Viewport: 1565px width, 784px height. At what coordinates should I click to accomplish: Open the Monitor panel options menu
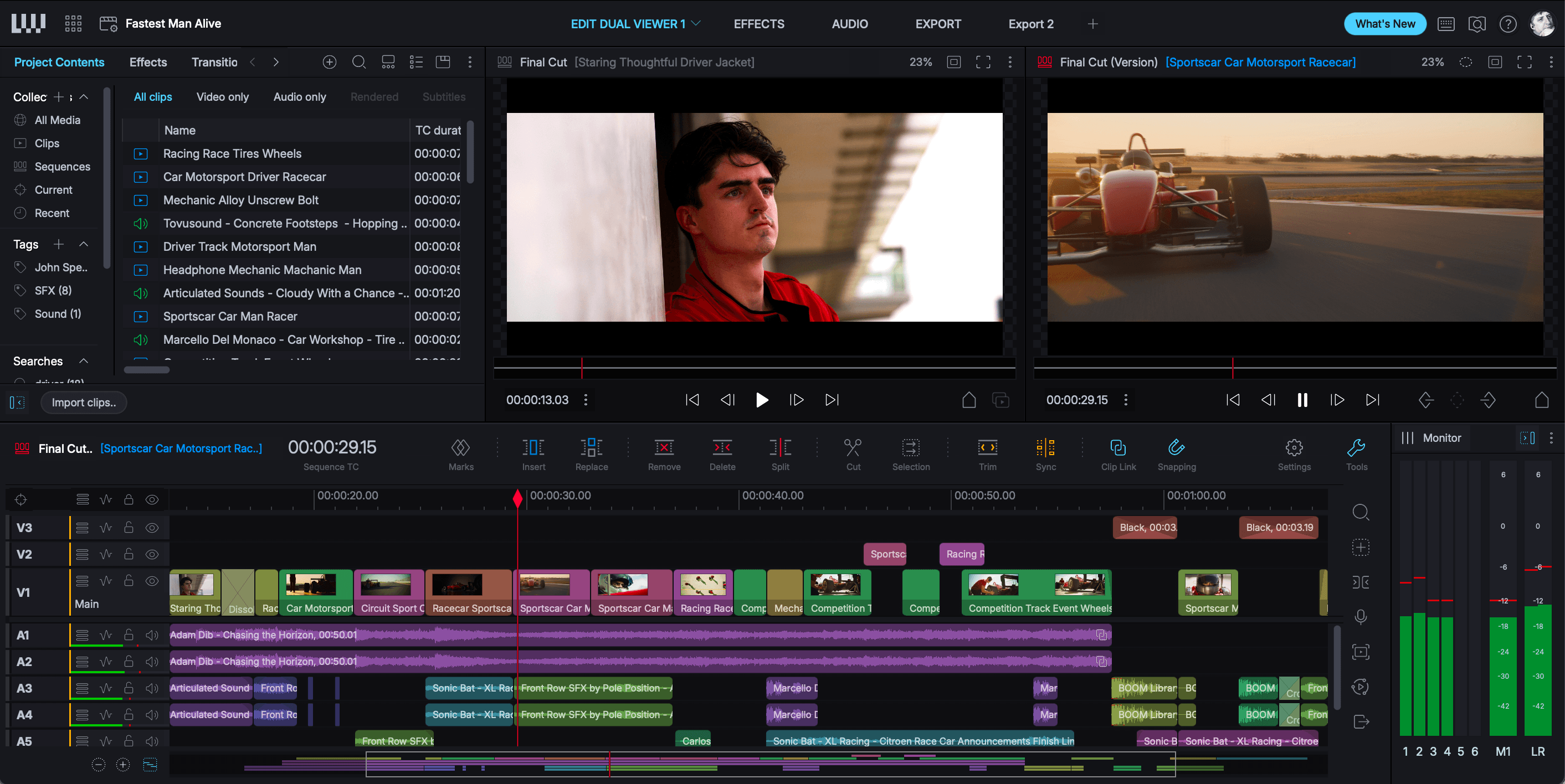click(x=1551, y=438)
